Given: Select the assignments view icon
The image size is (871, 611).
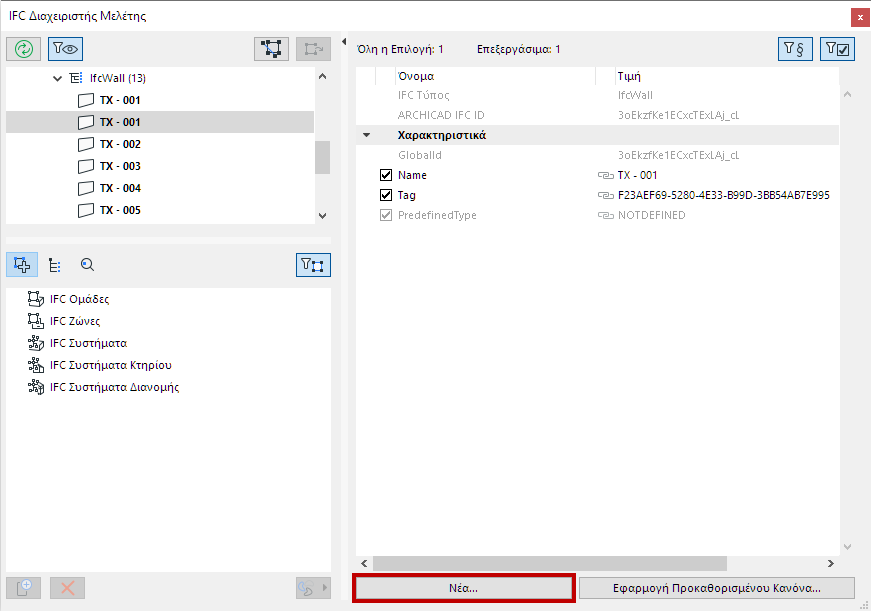Looking at the screenshot, I should click(22, 265).
